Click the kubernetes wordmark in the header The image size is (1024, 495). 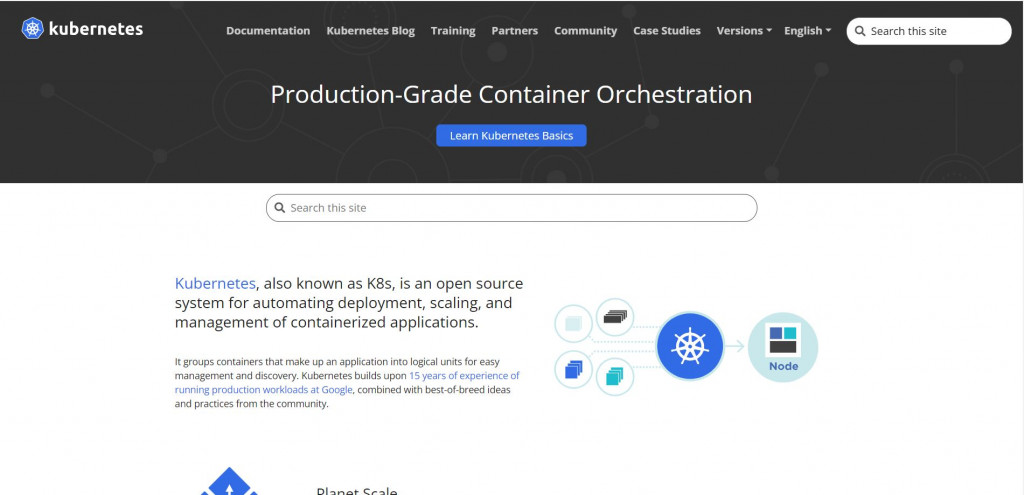coord(95,29)
